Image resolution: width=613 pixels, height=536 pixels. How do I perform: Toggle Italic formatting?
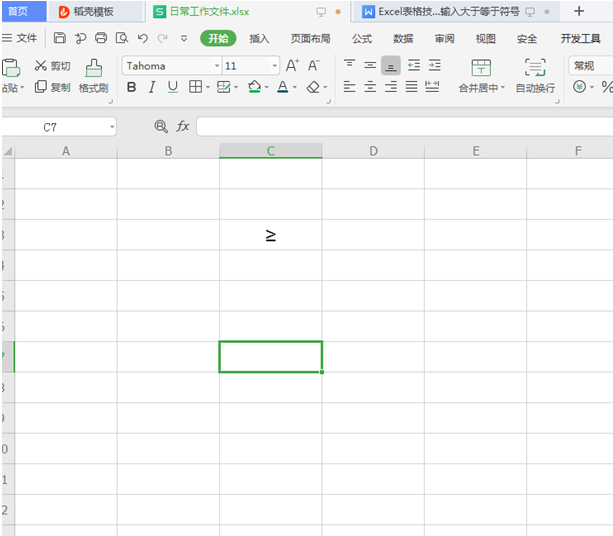(152, 87)
